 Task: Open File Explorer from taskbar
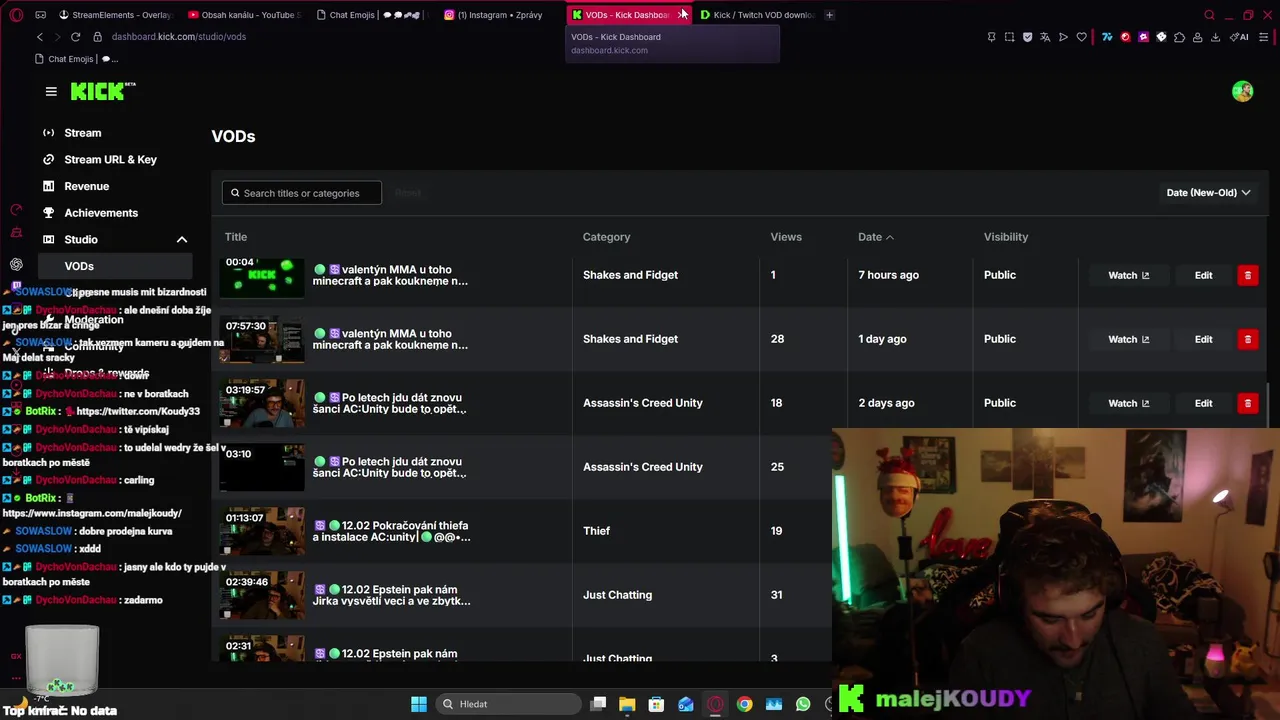pyautogui.click(x=627, y=704)
